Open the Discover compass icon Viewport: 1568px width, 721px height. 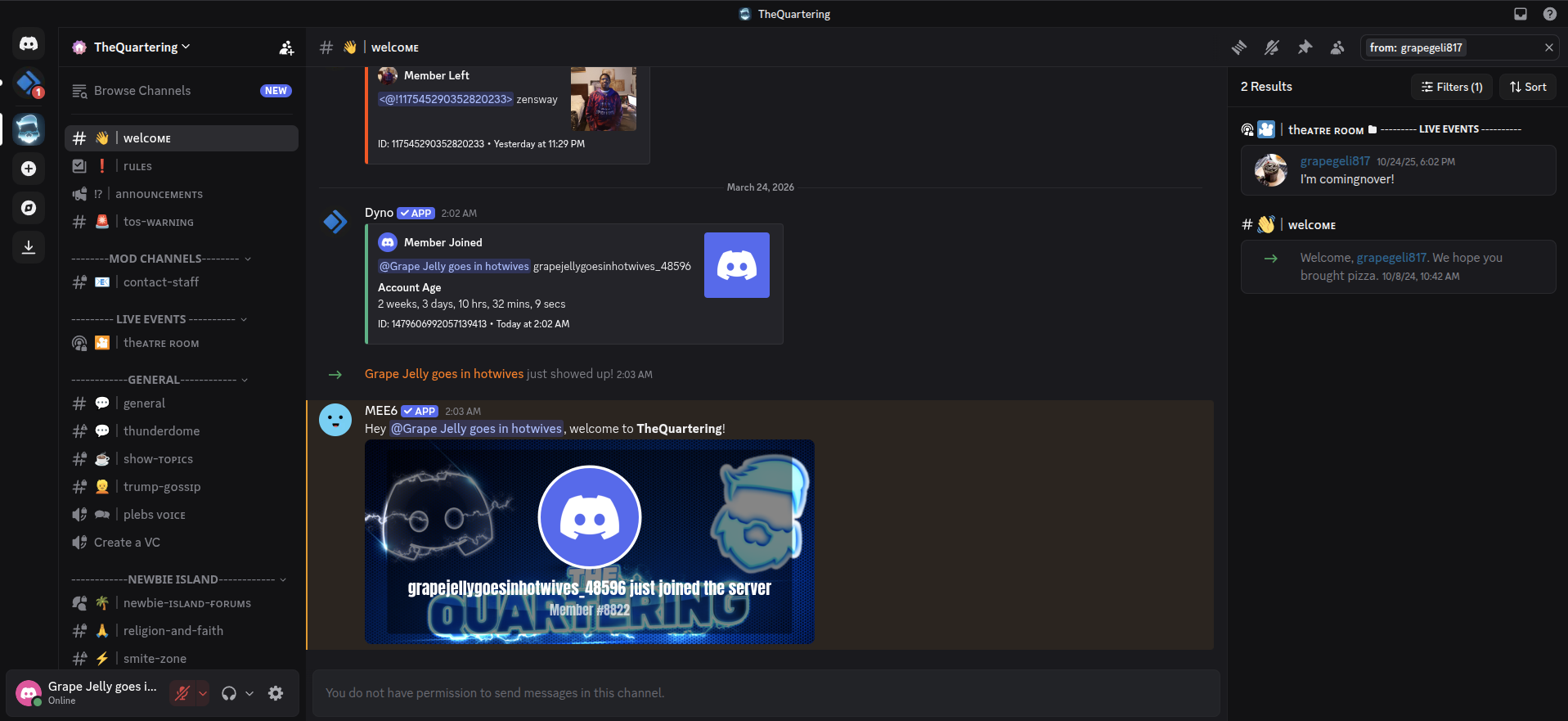(x=29, y=208)
